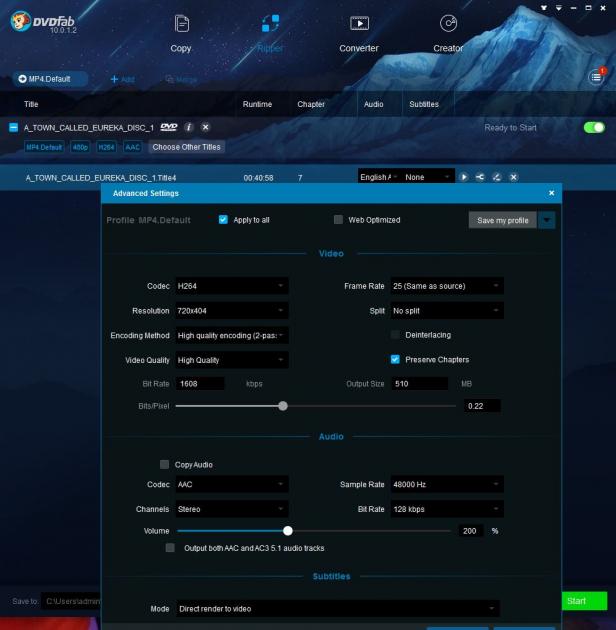
Task: Enable output both AAC and AC3 tracks
Action: point(170,548)
